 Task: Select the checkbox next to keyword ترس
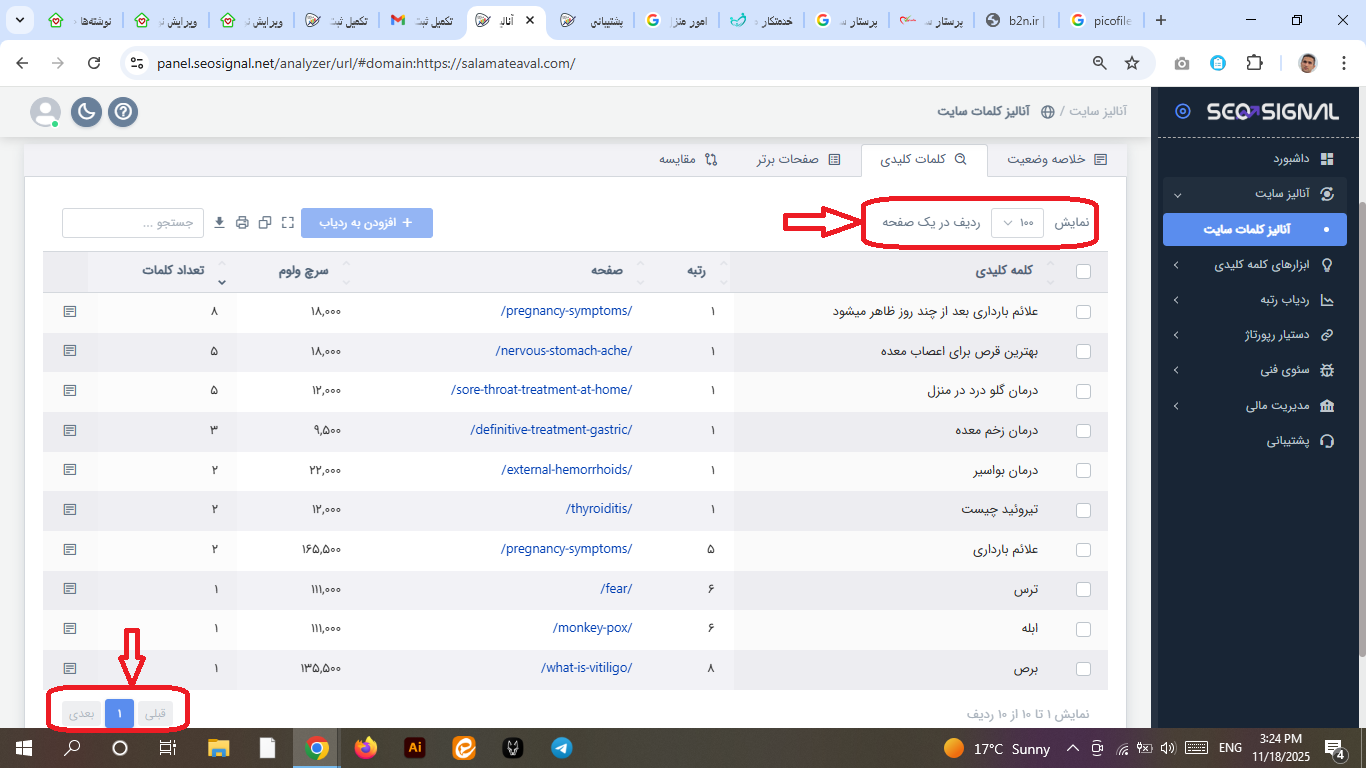(1083, 589)
